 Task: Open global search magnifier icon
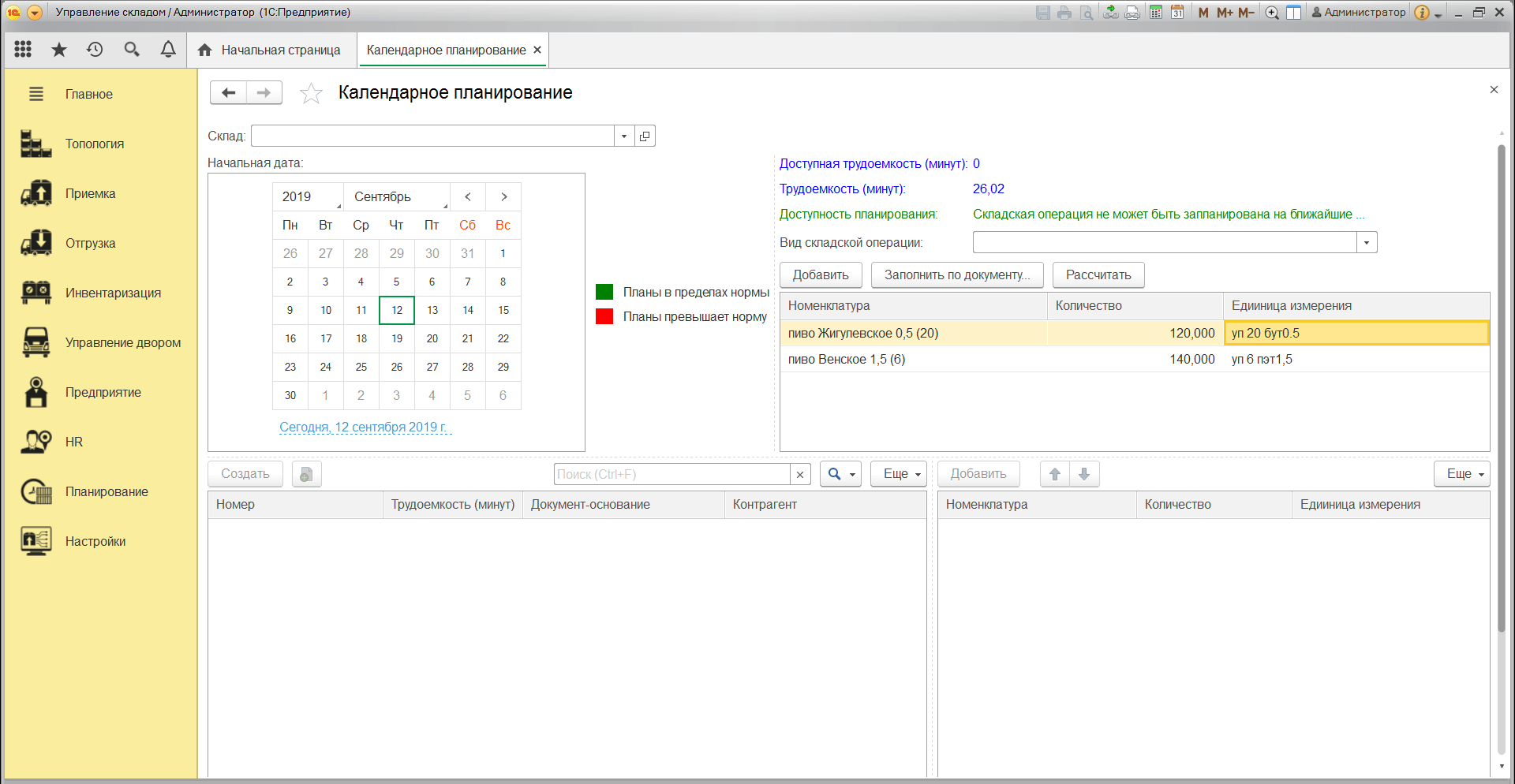(x=132, y=50)
